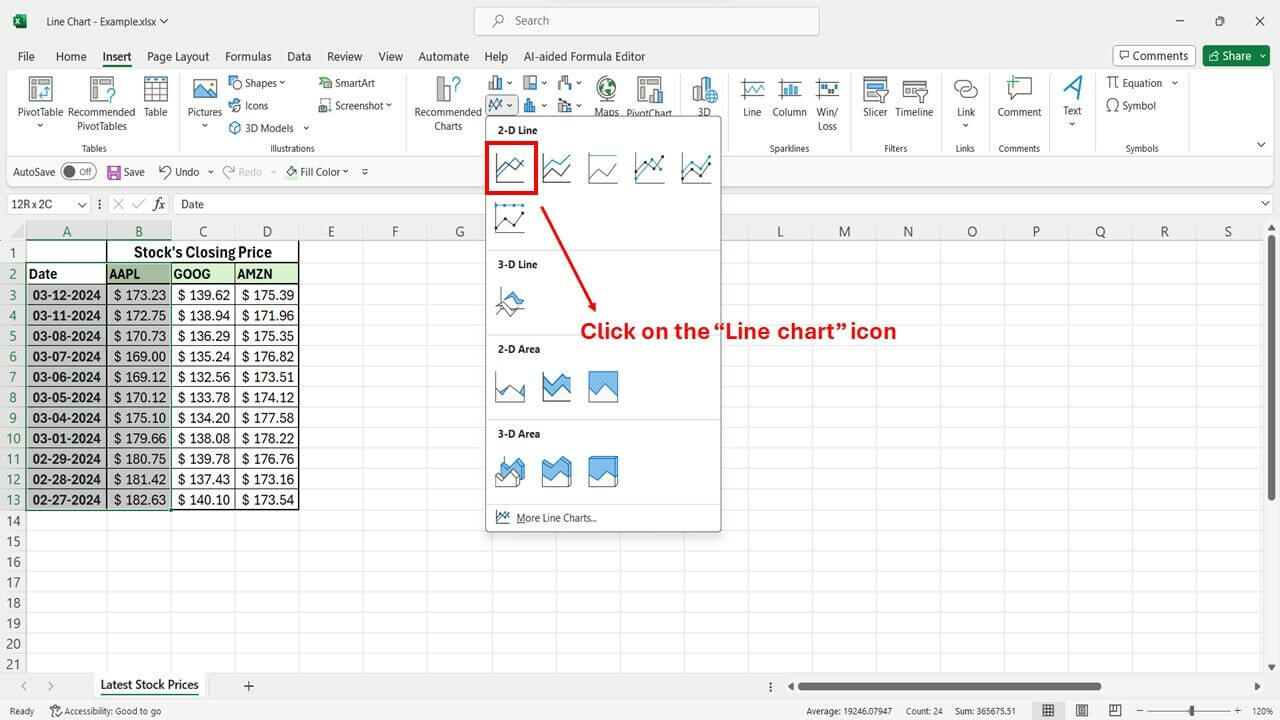Choose Stacked Line with Markers chart
The height and width of the screenshot is (720, 1280).
point(696,168)
